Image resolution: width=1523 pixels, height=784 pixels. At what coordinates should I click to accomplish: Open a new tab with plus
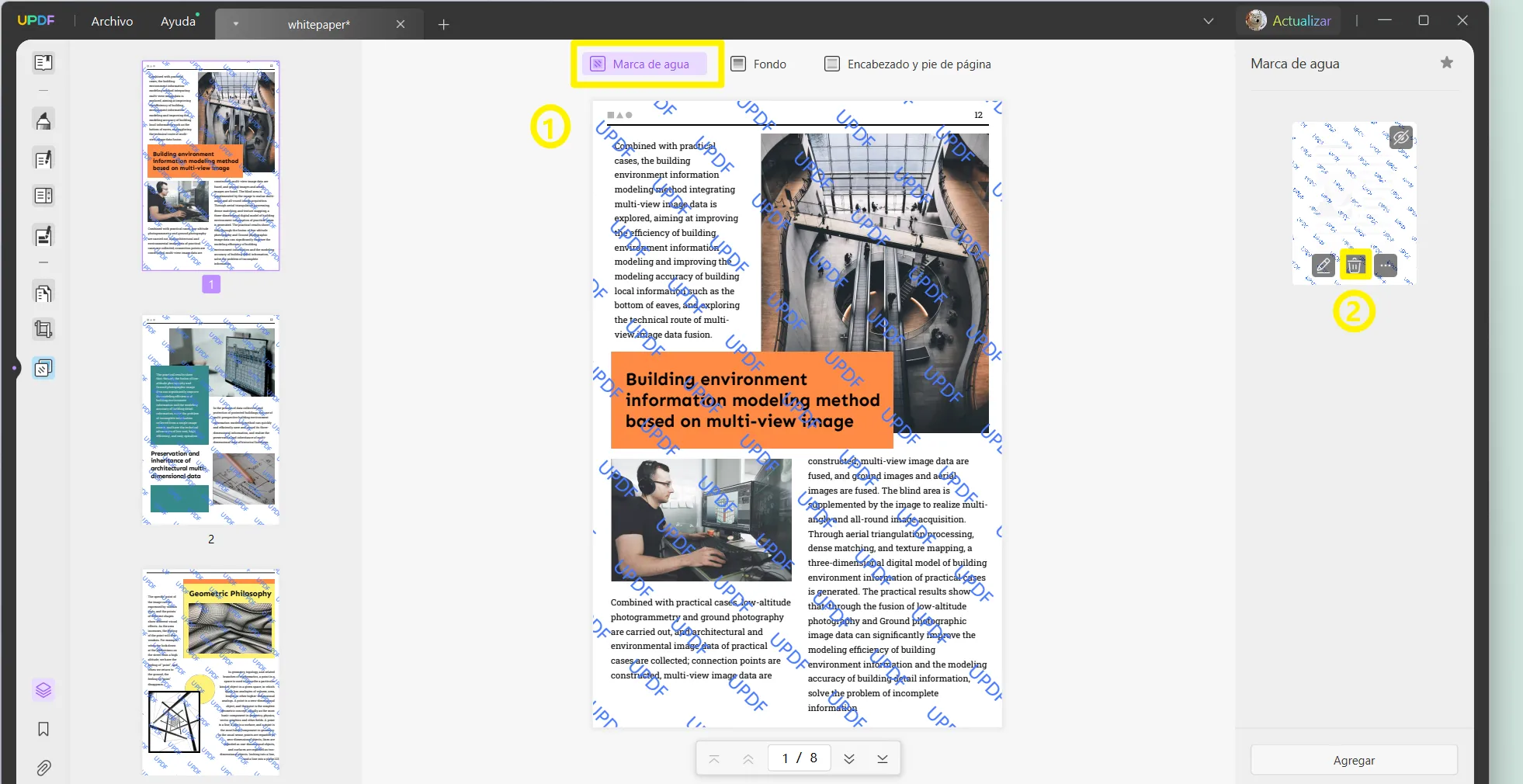pyautogui.click(x=444, y=25)
